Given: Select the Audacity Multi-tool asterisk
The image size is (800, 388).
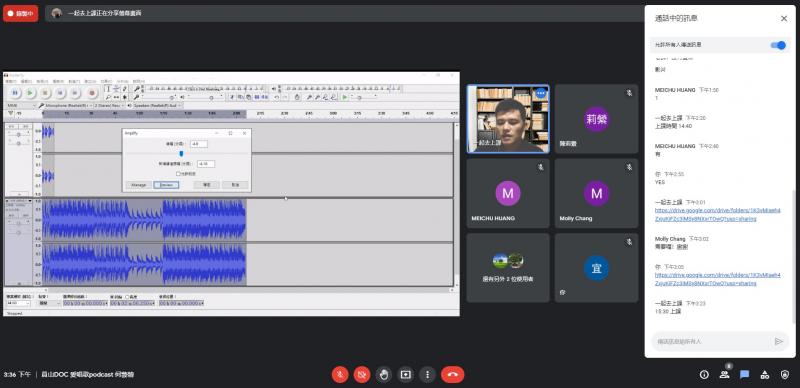Looking at the screenshot, I should [124, 97].
